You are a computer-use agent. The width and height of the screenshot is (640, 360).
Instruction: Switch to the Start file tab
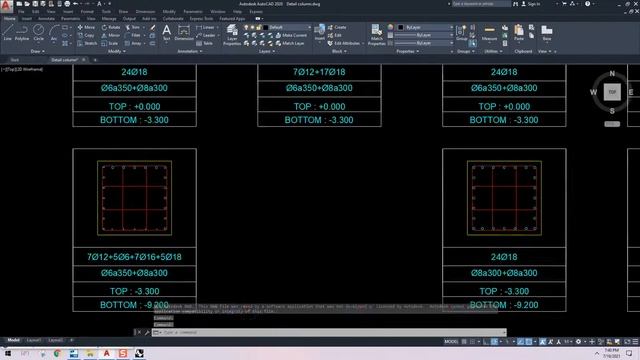pyautogui.click(x=15, y=60)
